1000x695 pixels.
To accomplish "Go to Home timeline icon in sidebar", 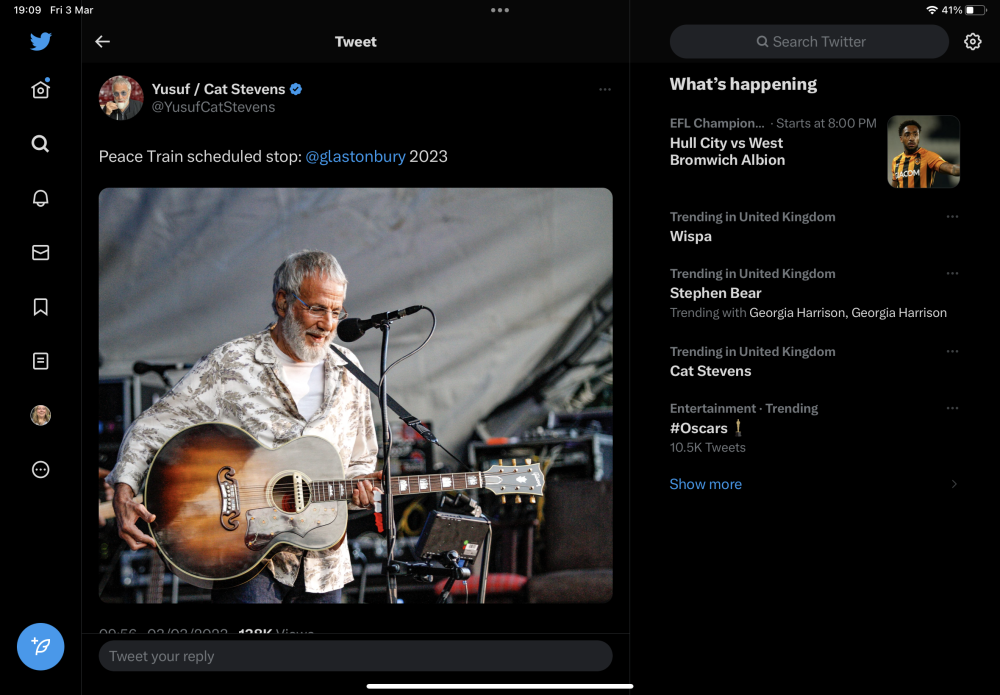I will 41,89.
